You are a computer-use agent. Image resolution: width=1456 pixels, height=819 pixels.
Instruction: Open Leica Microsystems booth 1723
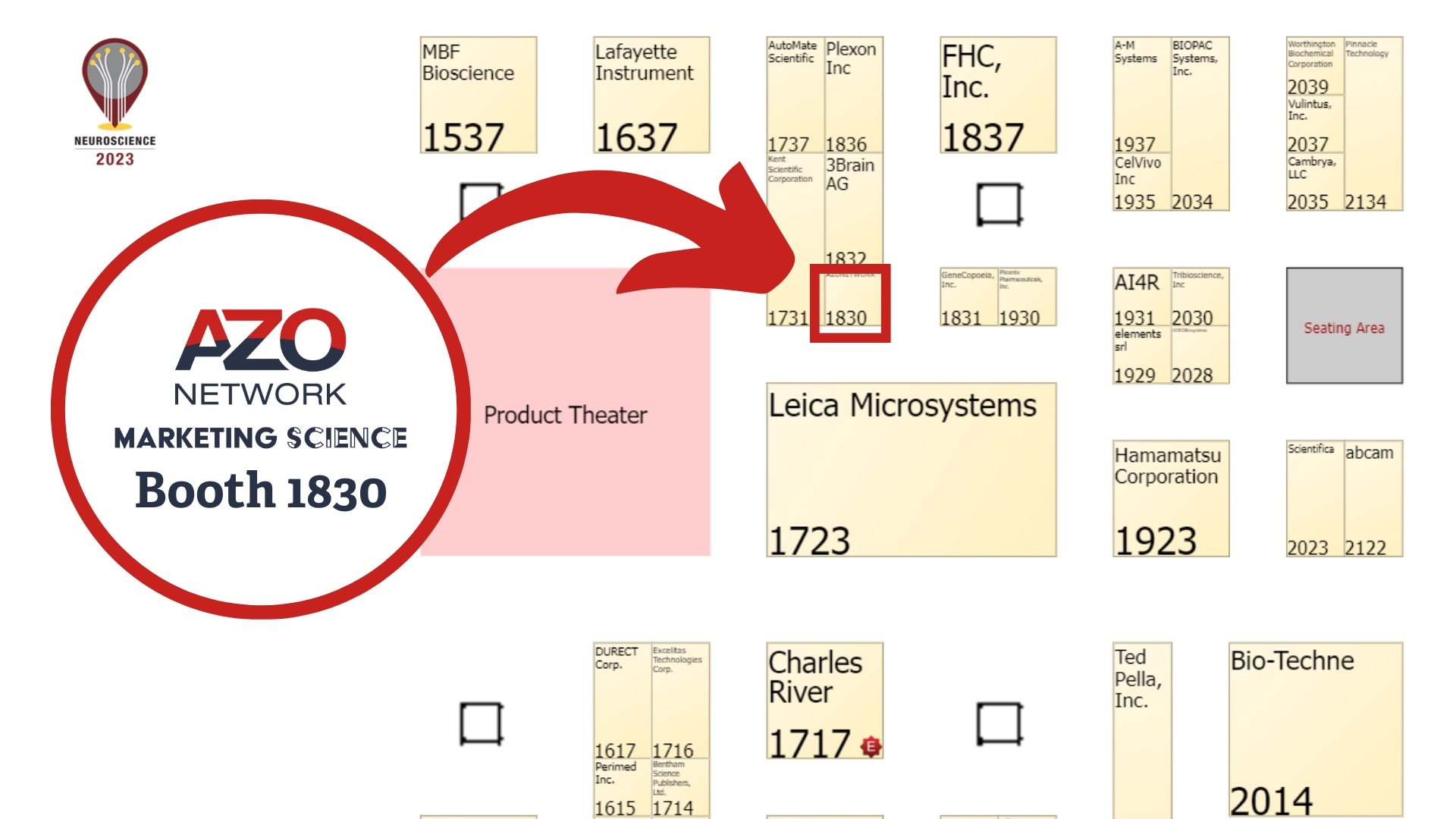[x=911, y=470]
